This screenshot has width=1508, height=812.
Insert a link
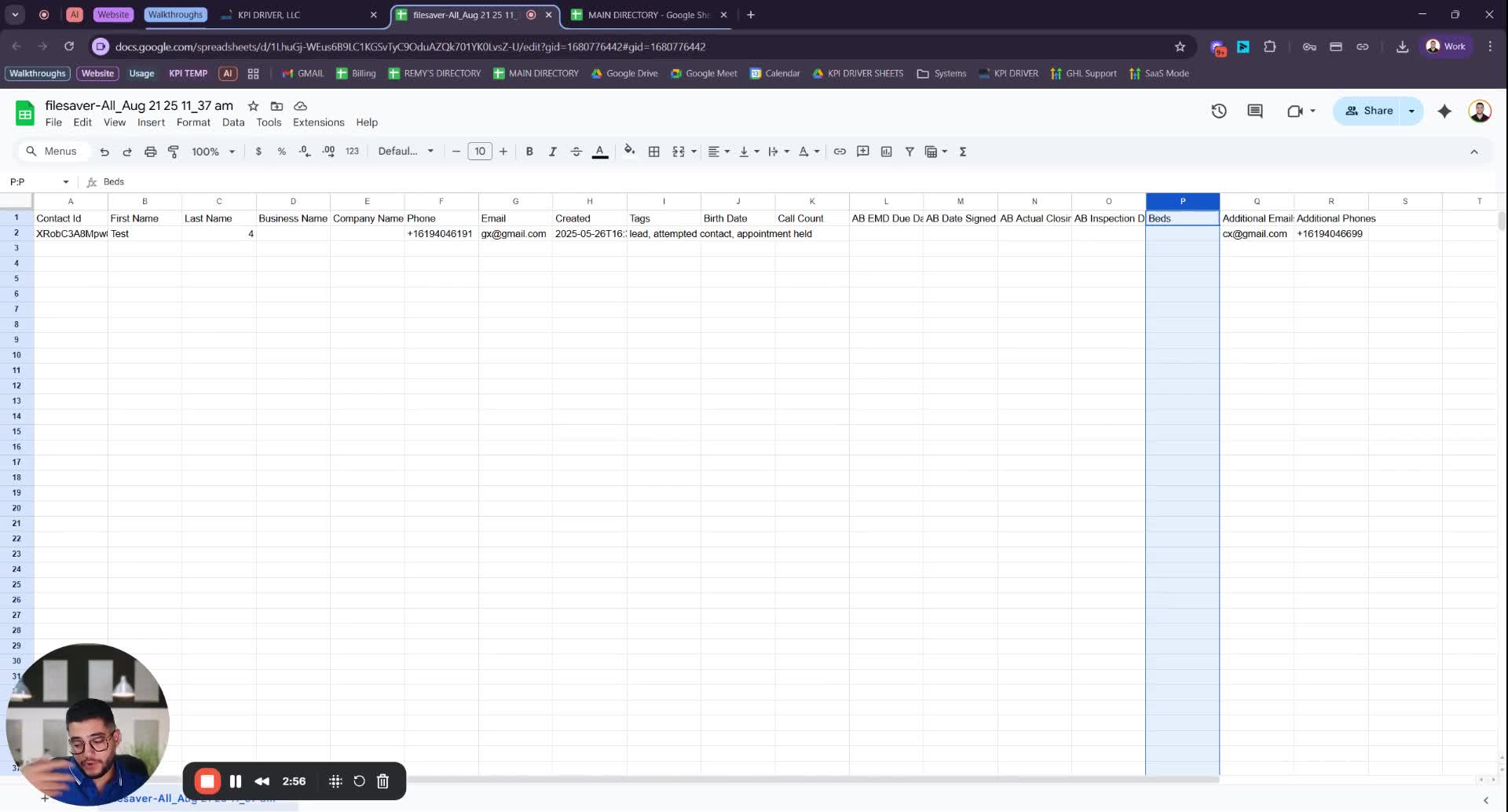tap(840, 152)
